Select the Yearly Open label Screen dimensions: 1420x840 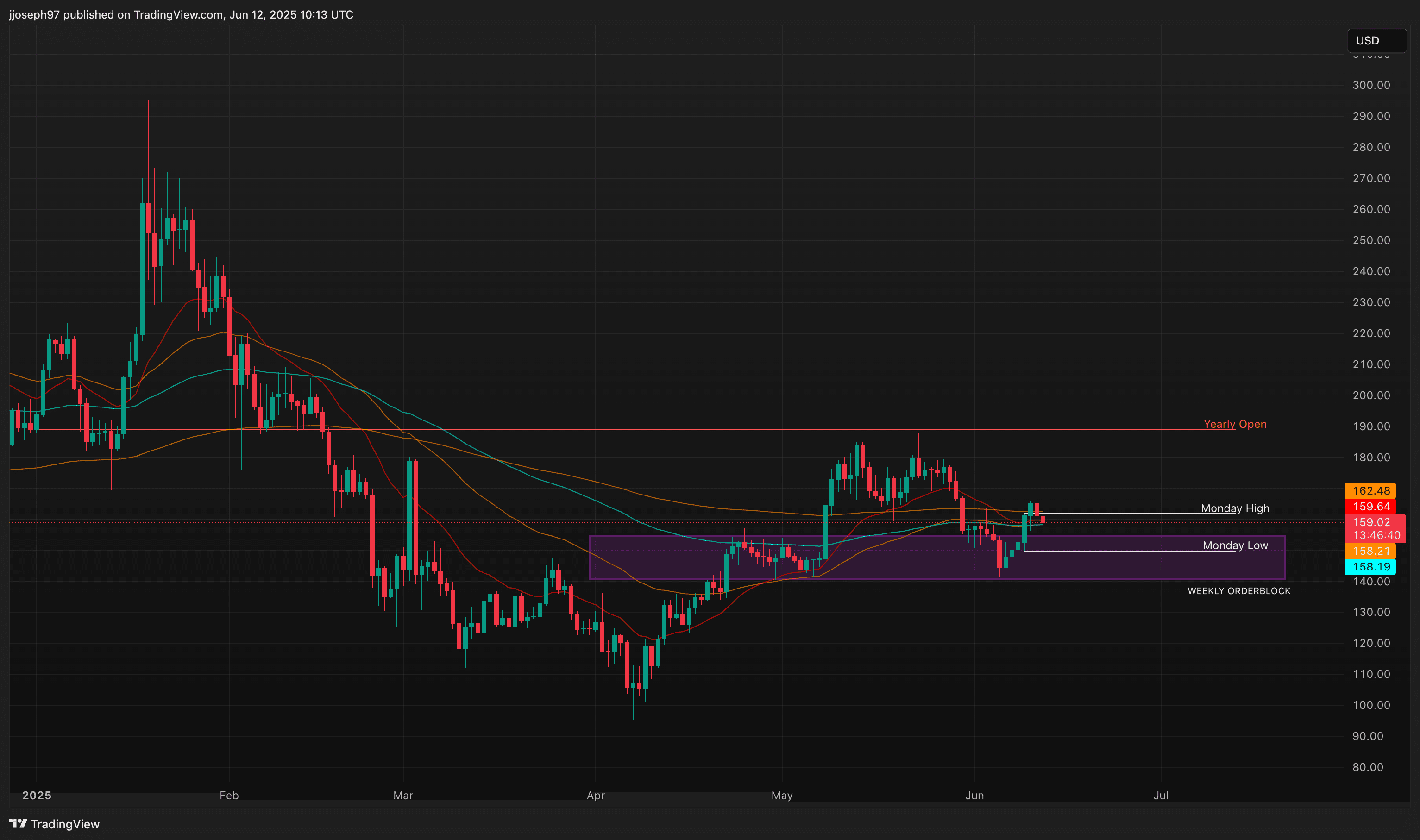click(x=1234, y=424)
